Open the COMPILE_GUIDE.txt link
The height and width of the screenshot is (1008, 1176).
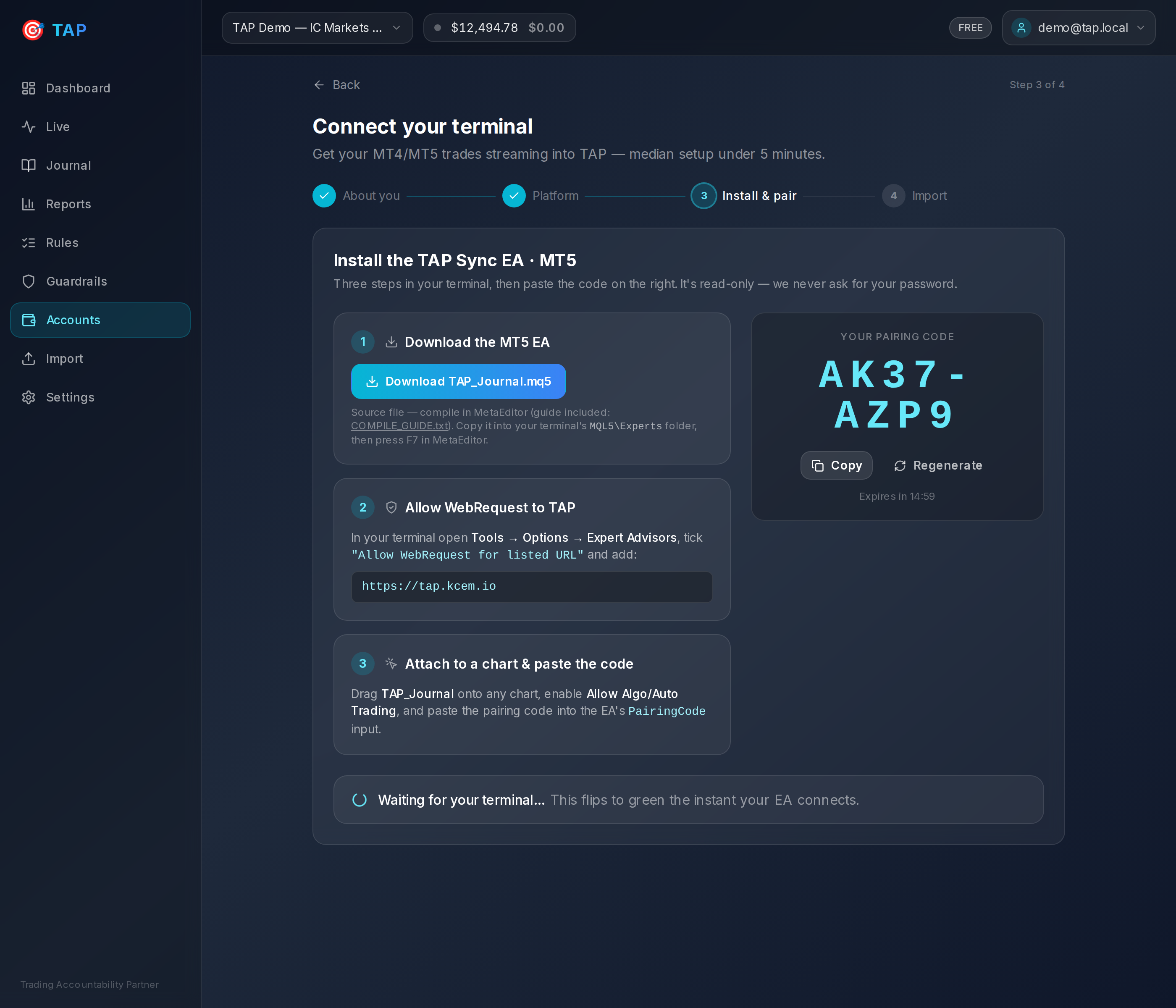tap(400, 426)
